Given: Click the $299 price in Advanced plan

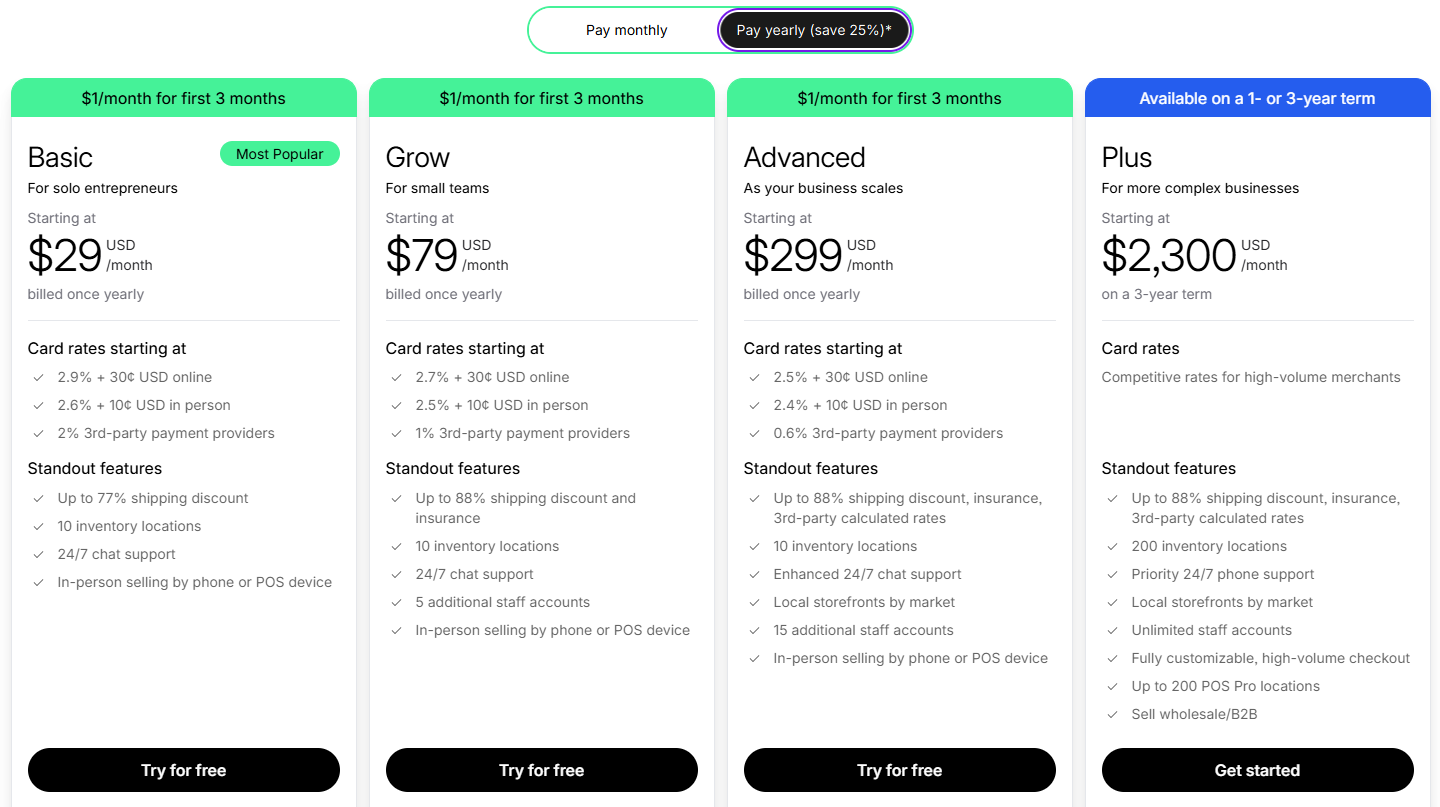Looking at the screenshot, I should [793, 255].
